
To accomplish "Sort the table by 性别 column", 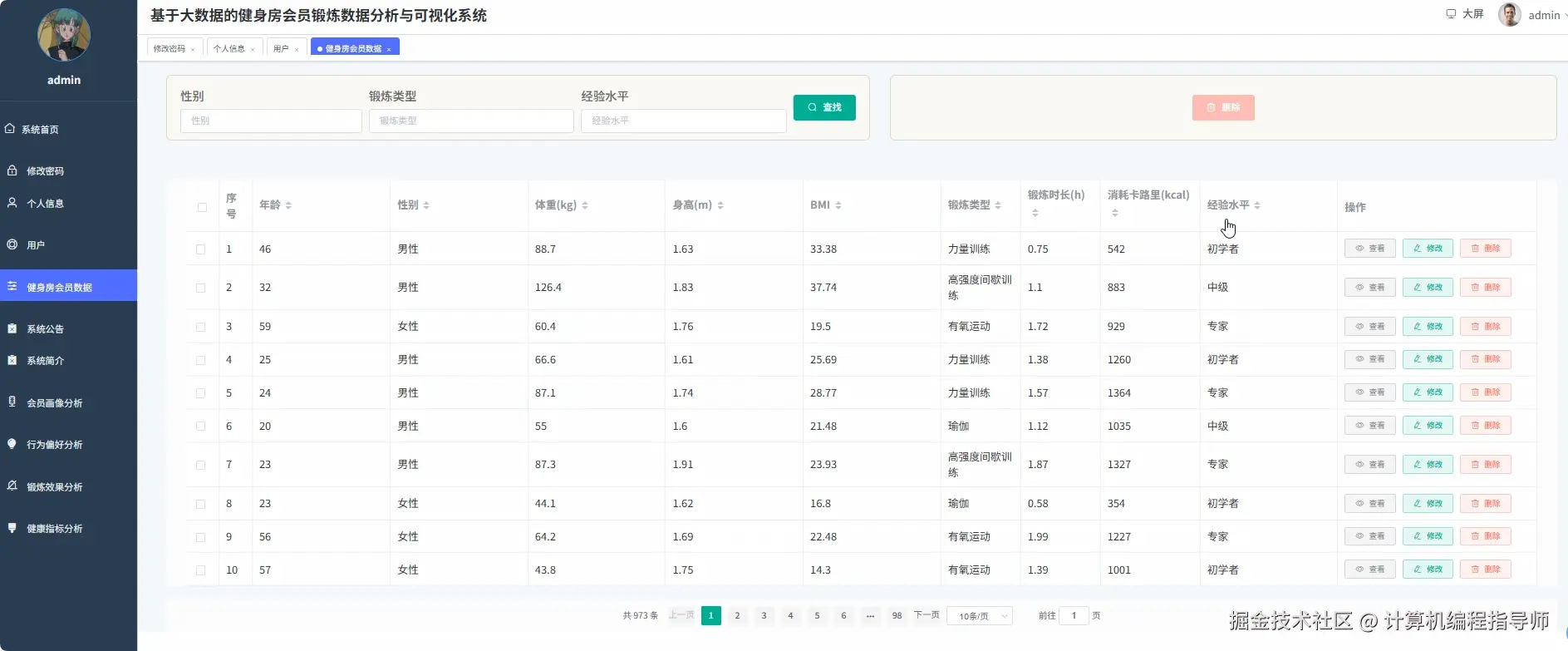I will (x=426, y=205).
